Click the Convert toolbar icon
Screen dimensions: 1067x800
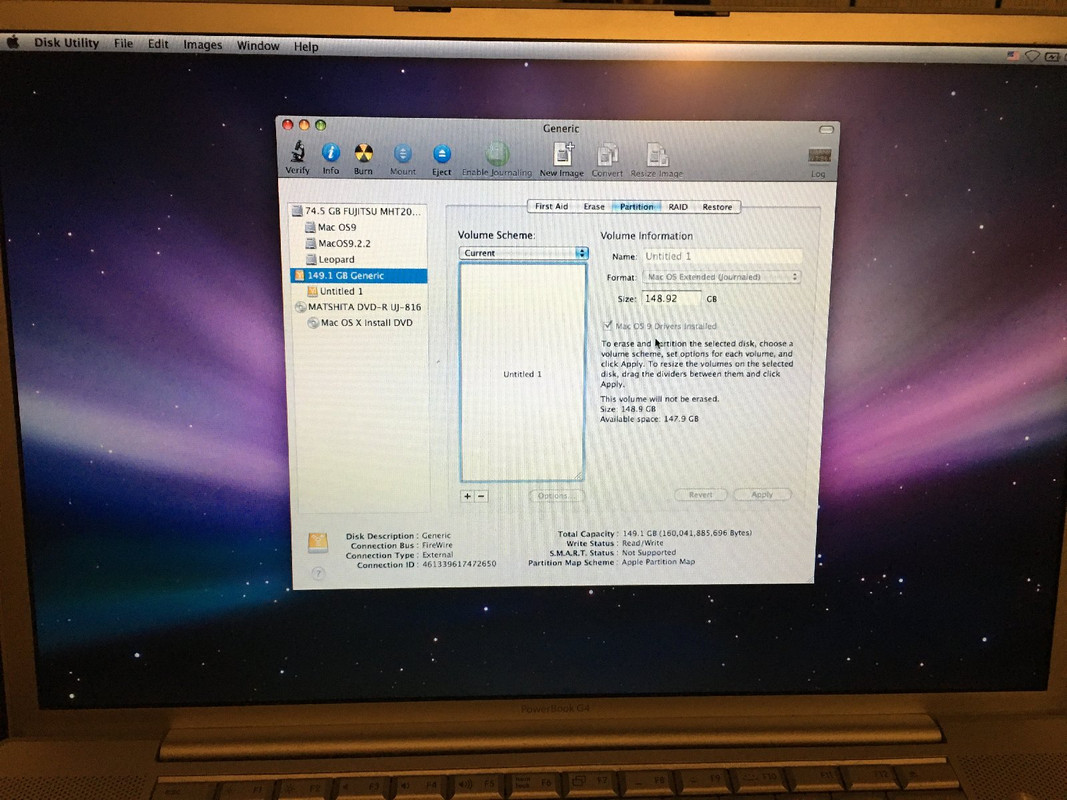[x=607, y=155]
